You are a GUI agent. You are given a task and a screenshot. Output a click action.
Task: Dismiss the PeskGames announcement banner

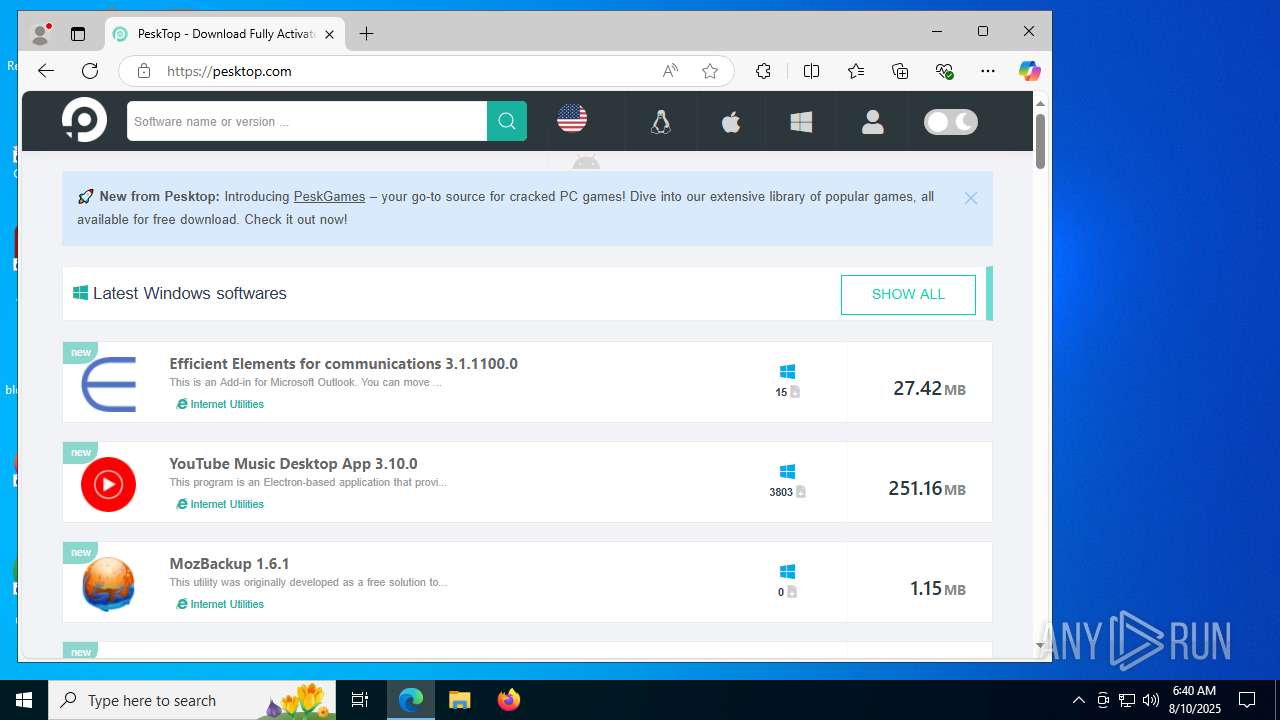970,198
